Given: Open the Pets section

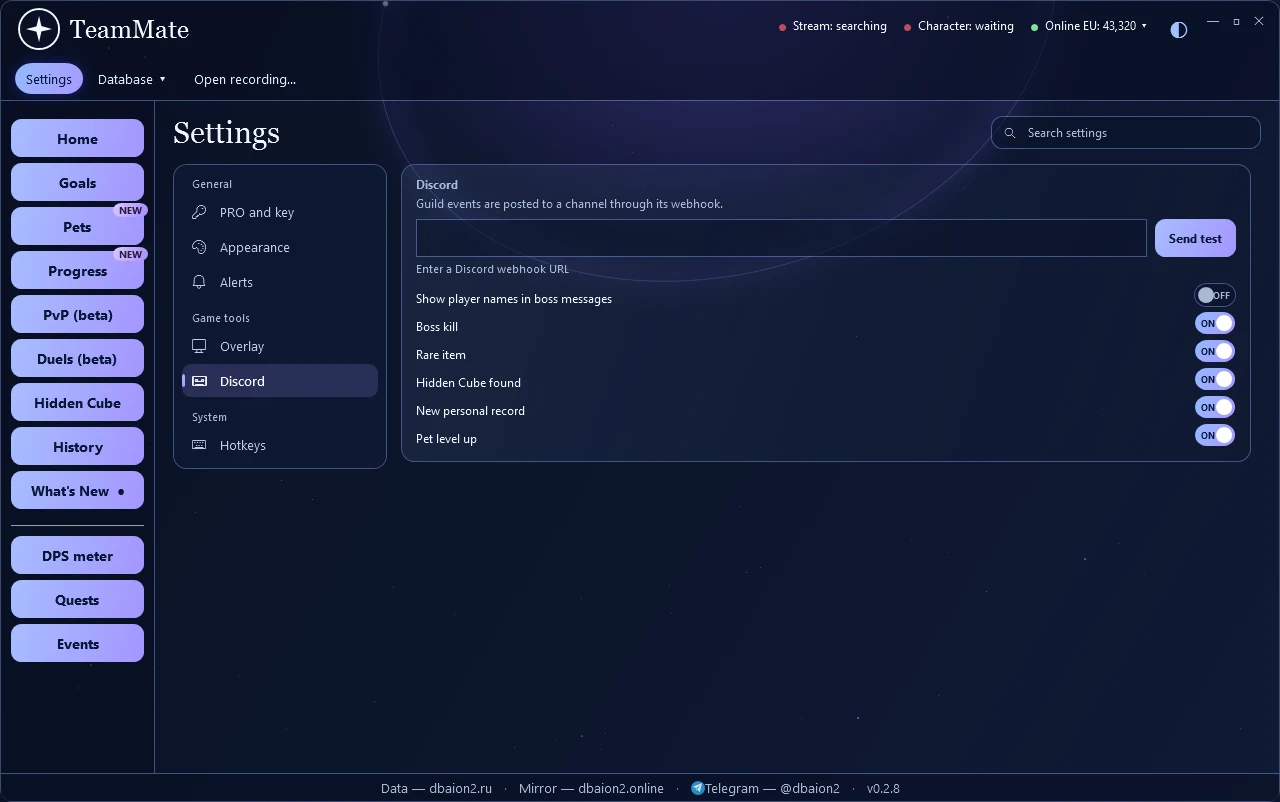Looking at the screenshot, I should 77,227.
